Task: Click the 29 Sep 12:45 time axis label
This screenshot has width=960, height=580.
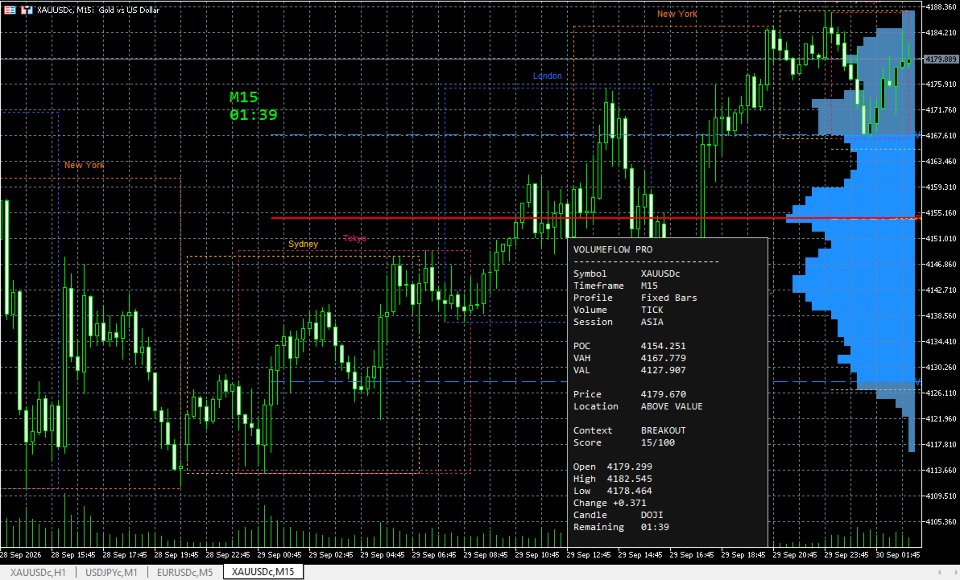Action: click(x=588, y=555)
